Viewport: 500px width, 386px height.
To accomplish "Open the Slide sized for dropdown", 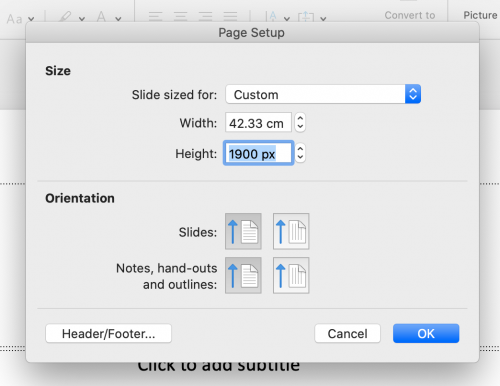I will pos(323,94).
